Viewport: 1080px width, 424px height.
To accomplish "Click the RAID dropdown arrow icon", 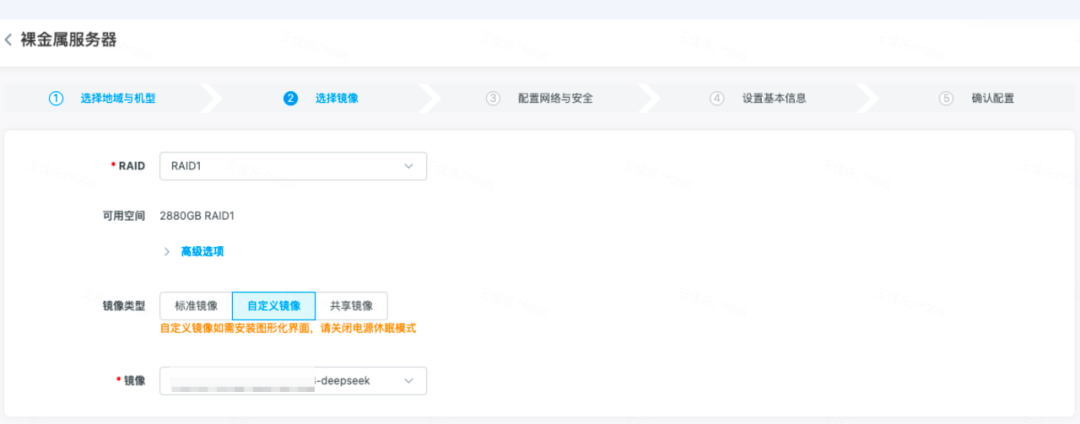I will [408, 166].
